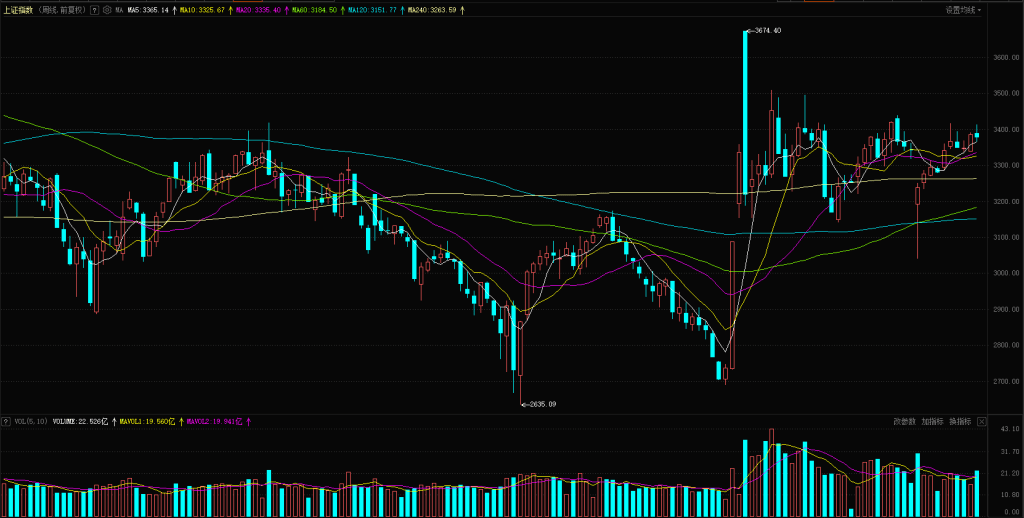Click the 2700.00 price axis label

click(1004, 381)
